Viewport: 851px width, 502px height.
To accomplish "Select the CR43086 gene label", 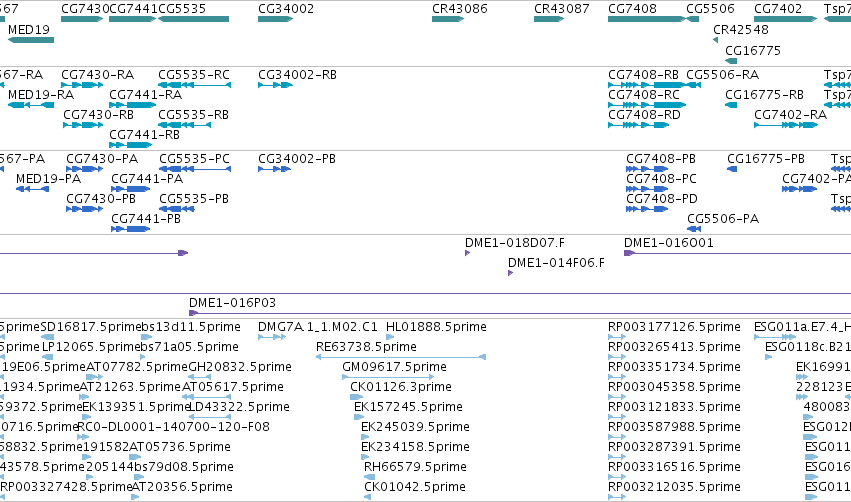I will 460,9.
